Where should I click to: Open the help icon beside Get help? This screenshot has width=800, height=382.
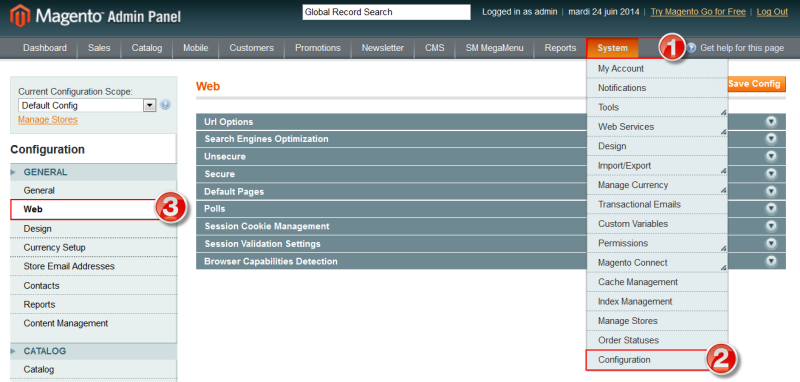tap(691, 48)
